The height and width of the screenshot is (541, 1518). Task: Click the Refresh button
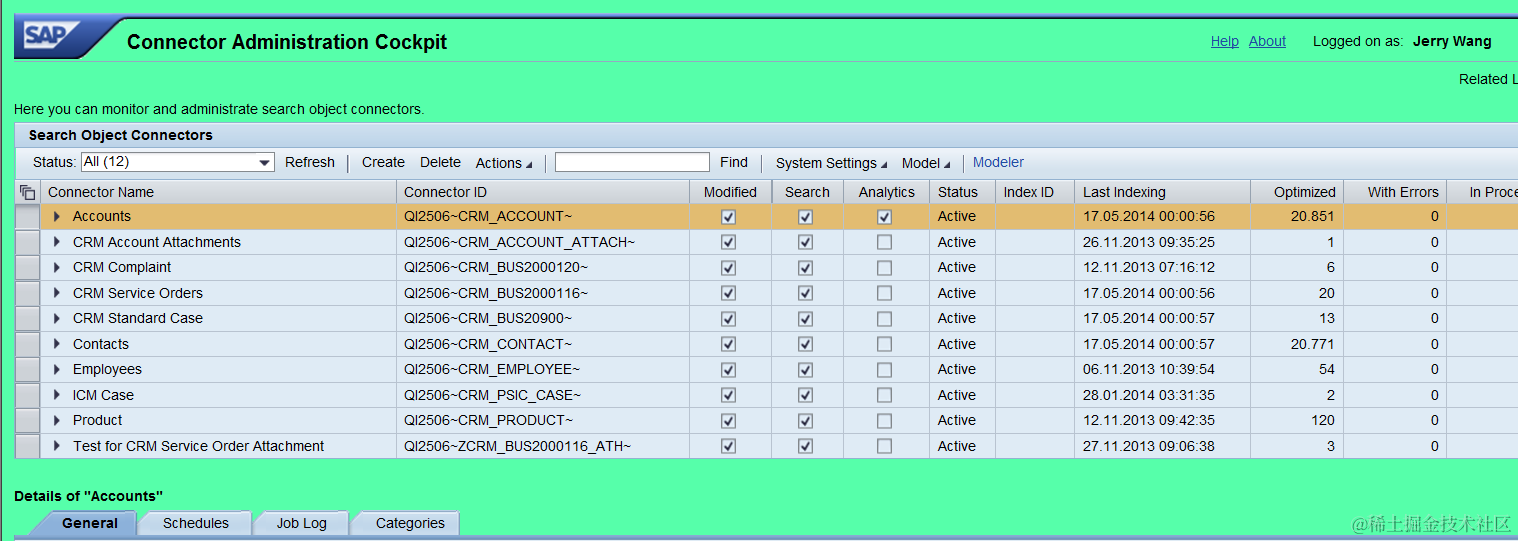tap(310, 162)
